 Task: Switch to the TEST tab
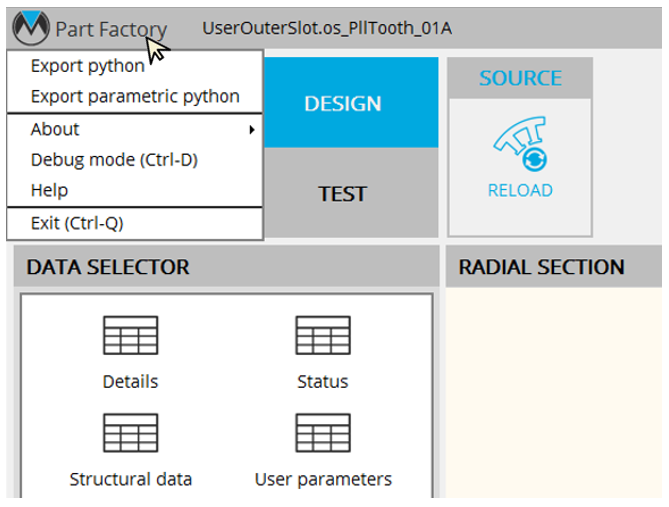[342, 194]
